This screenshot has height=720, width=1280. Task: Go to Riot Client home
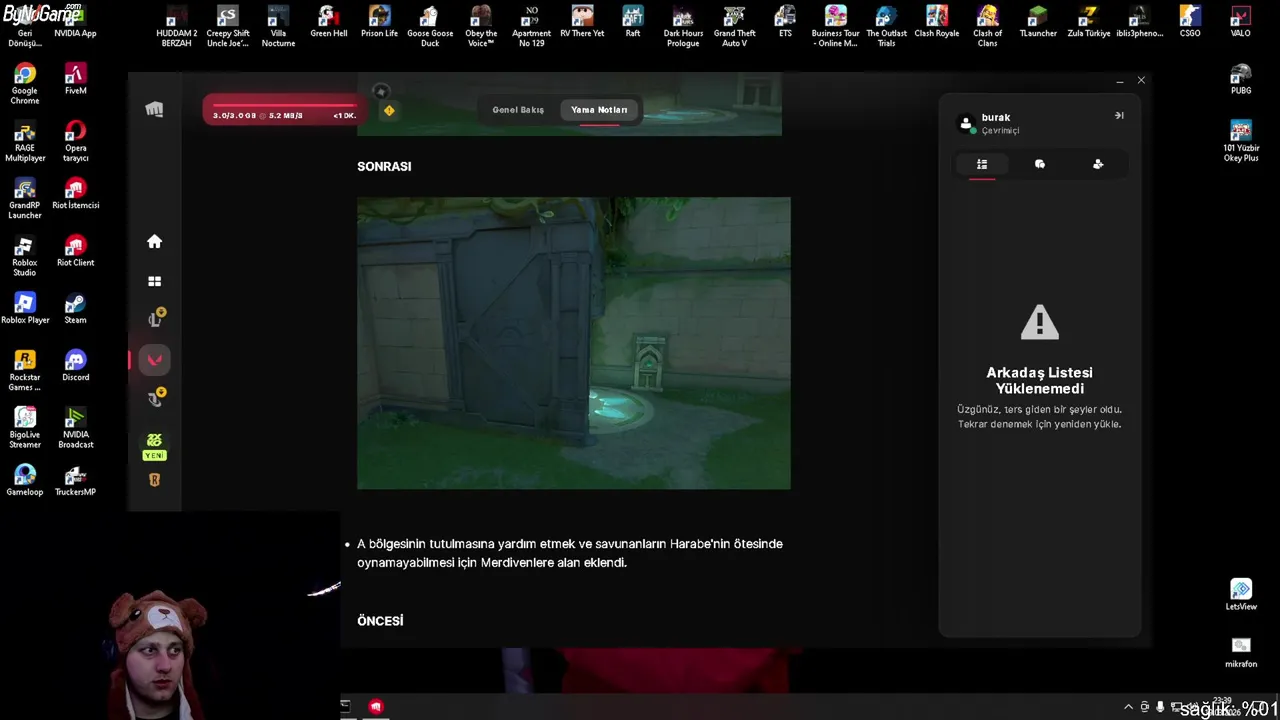(x=154, y=241)
